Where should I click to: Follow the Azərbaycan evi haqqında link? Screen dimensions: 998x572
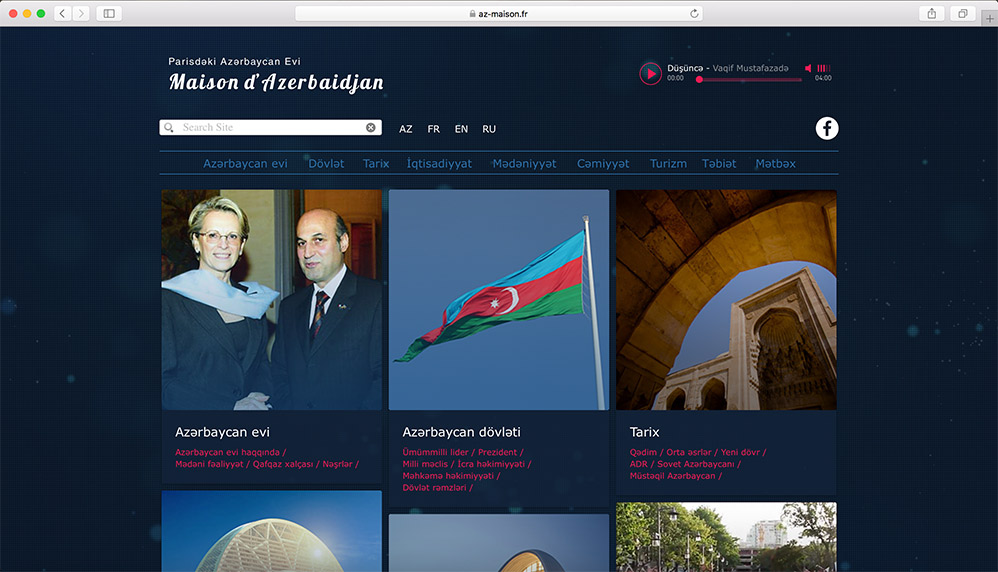coord(227,452)
